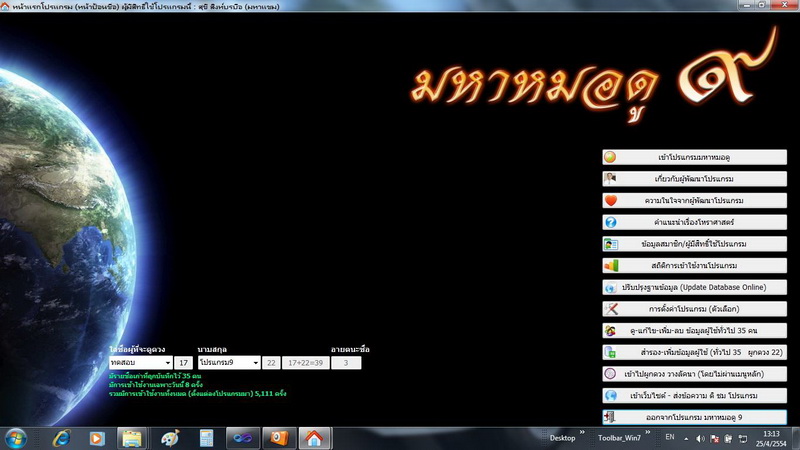Open ข้อมูลสมาชิก/ผู้มีสิทธิ์ใช้โปรแกรม member info

pos(694,244)
